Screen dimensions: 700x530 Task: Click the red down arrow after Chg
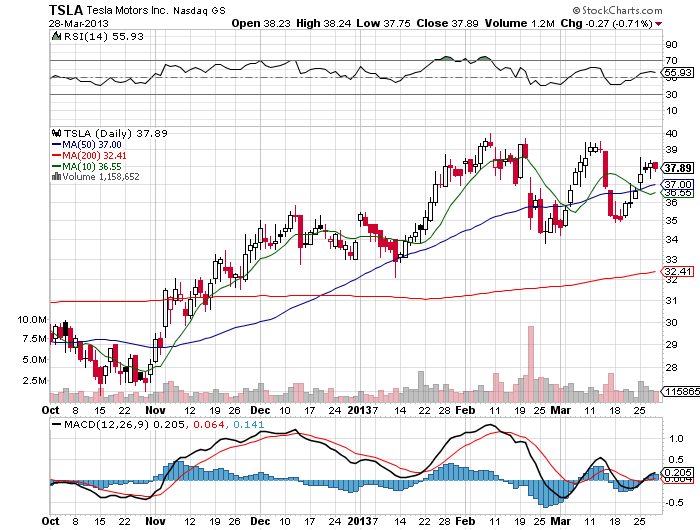point(659,24)
